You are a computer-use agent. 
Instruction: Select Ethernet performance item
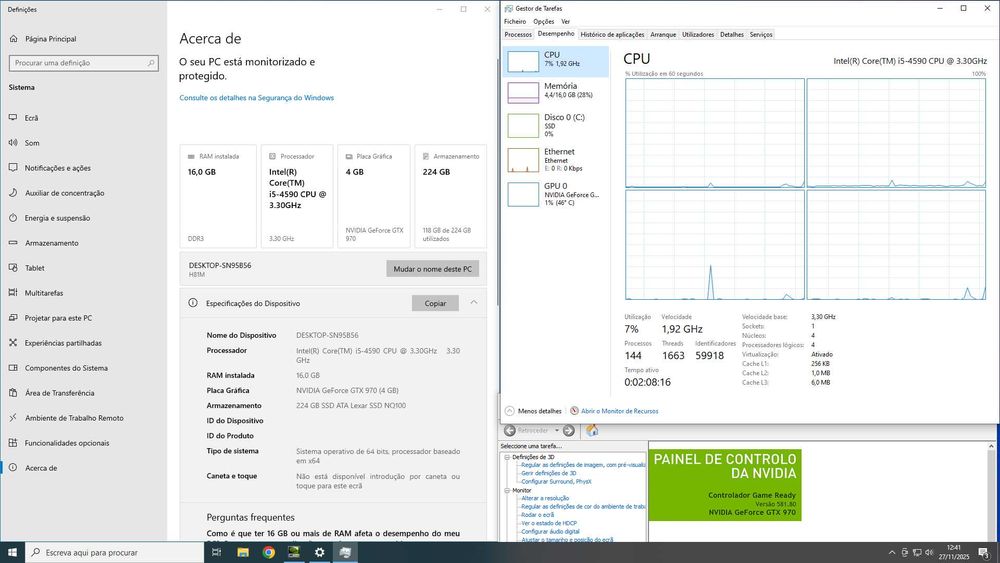click(555, 160)
